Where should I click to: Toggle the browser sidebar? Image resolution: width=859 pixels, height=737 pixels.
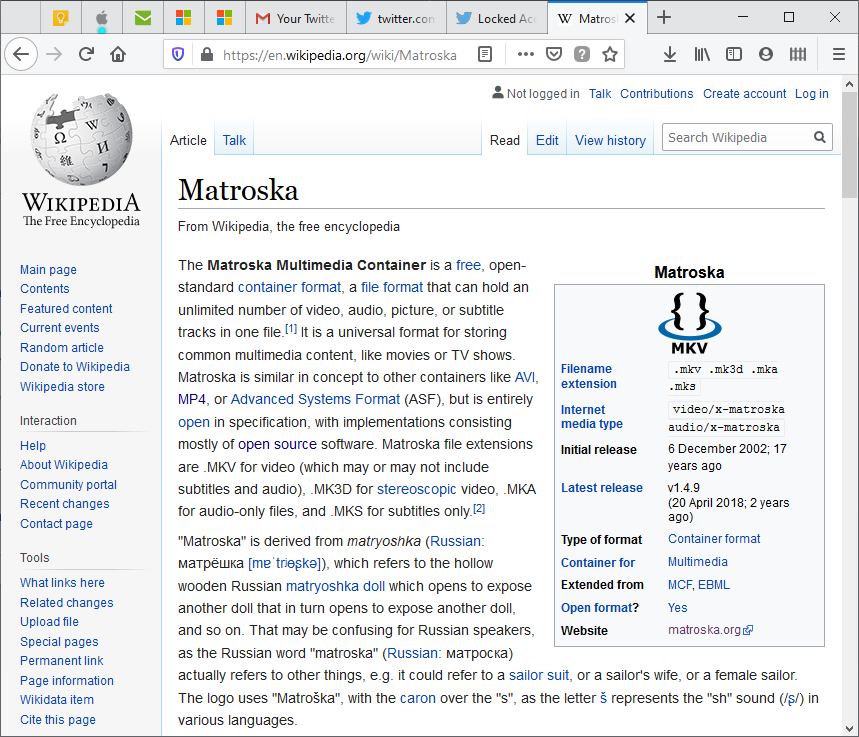coord(734,54)
